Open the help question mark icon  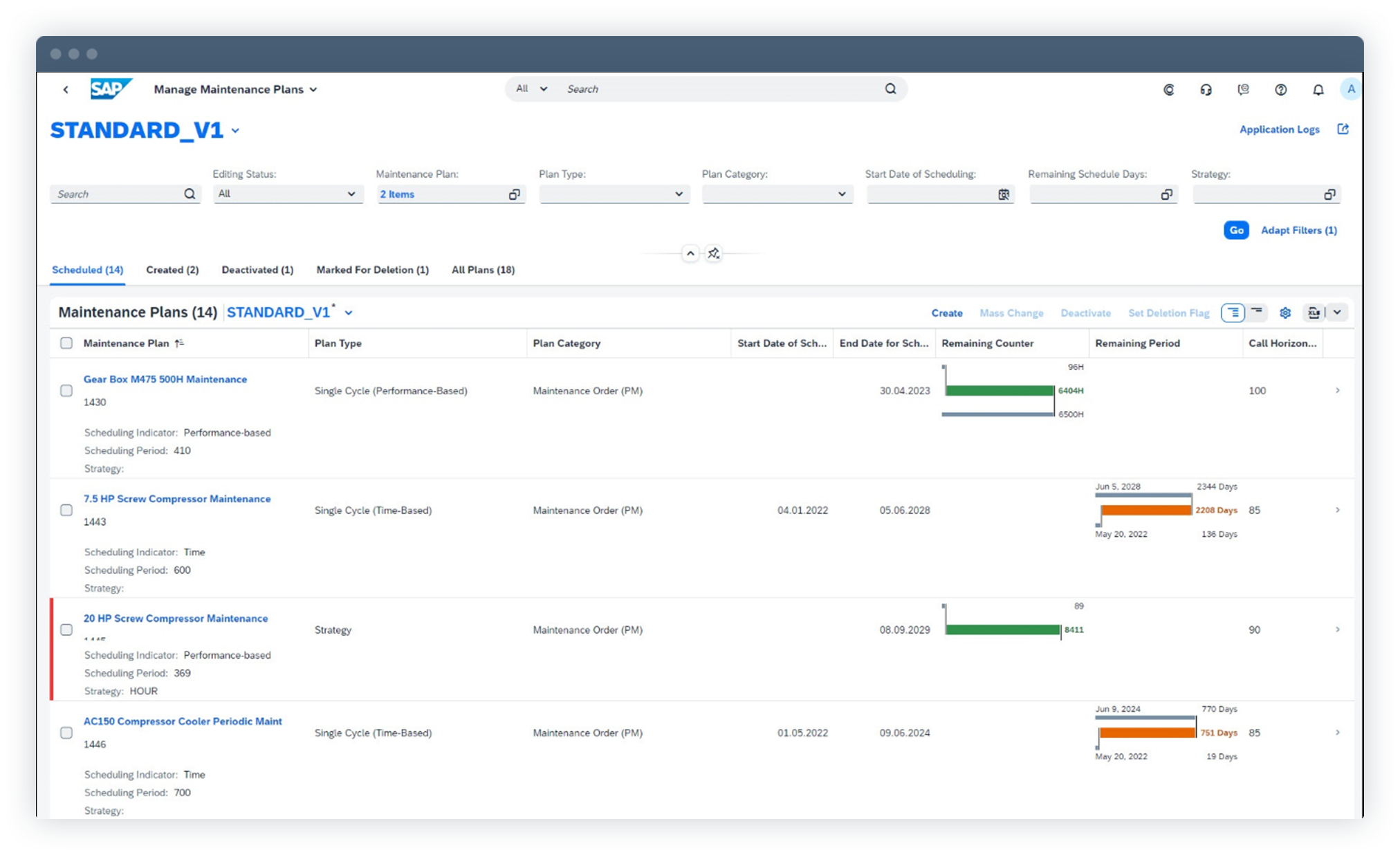pos(1280,89)
